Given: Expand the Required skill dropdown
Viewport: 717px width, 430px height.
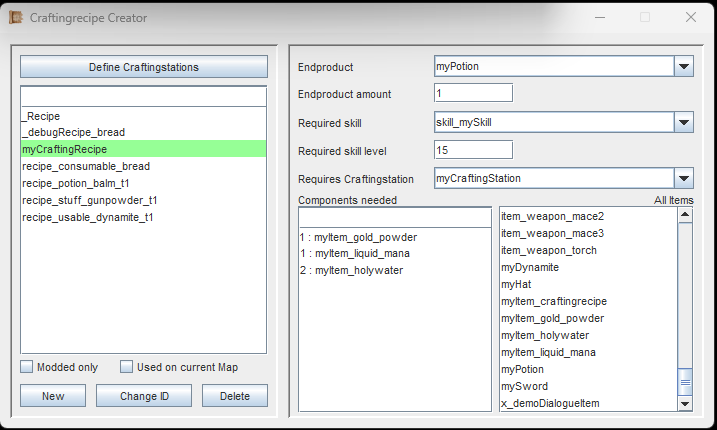Looking at the screenshot, I should pos(684,122).
